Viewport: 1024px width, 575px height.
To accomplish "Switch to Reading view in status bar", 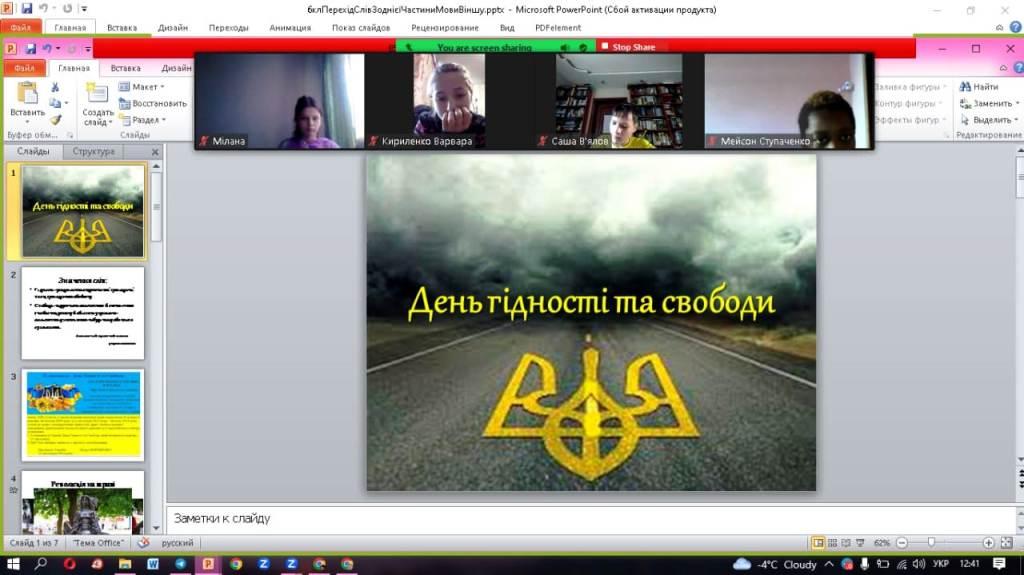I will (846, 543).
